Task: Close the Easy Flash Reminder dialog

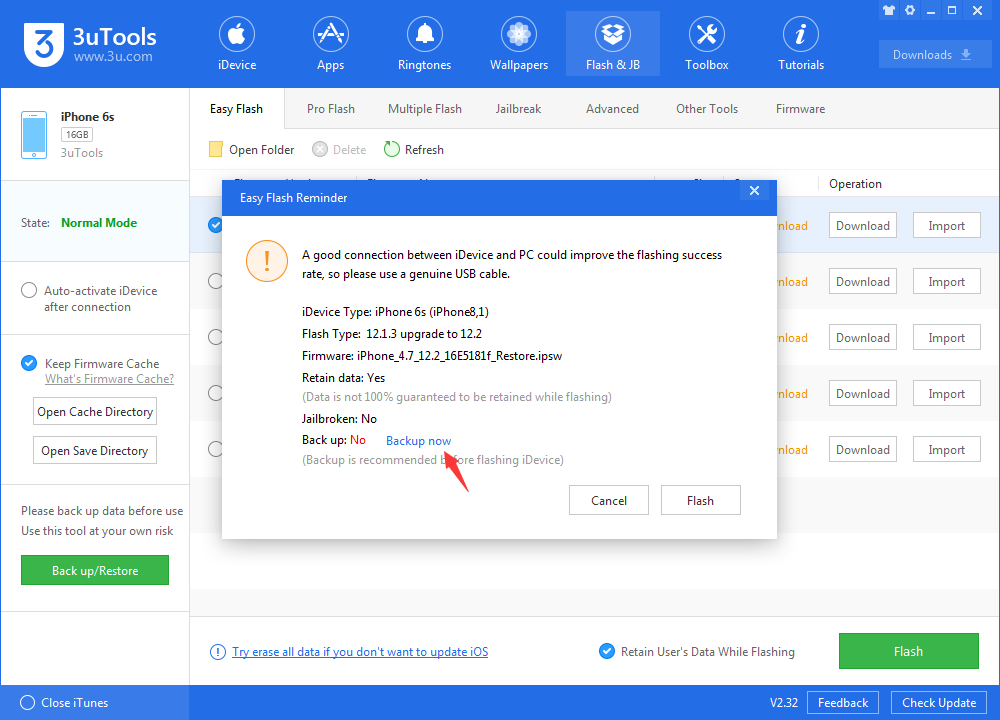Action: [x=754, y=191]
